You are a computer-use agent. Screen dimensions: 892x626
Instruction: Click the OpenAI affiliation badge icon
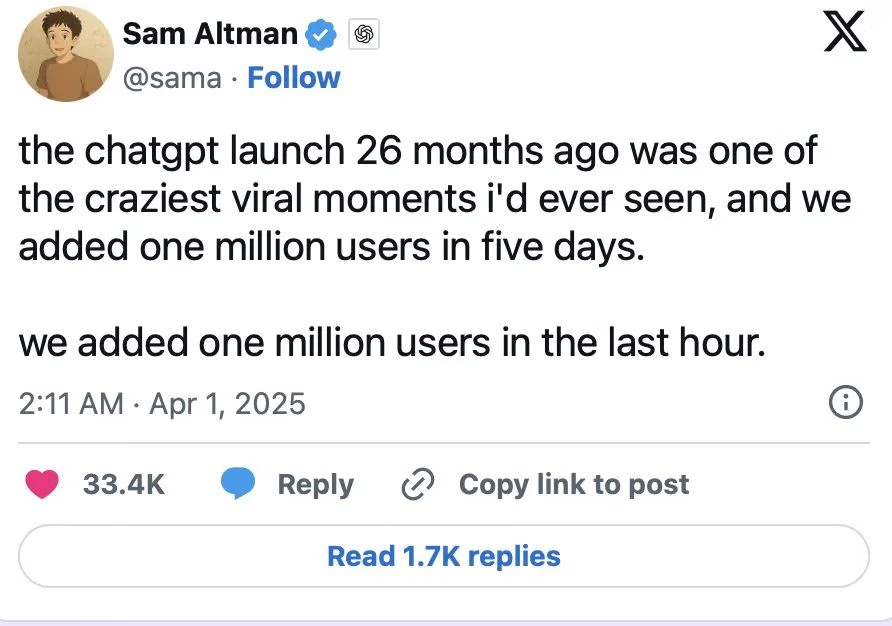[x=363, y=35]
